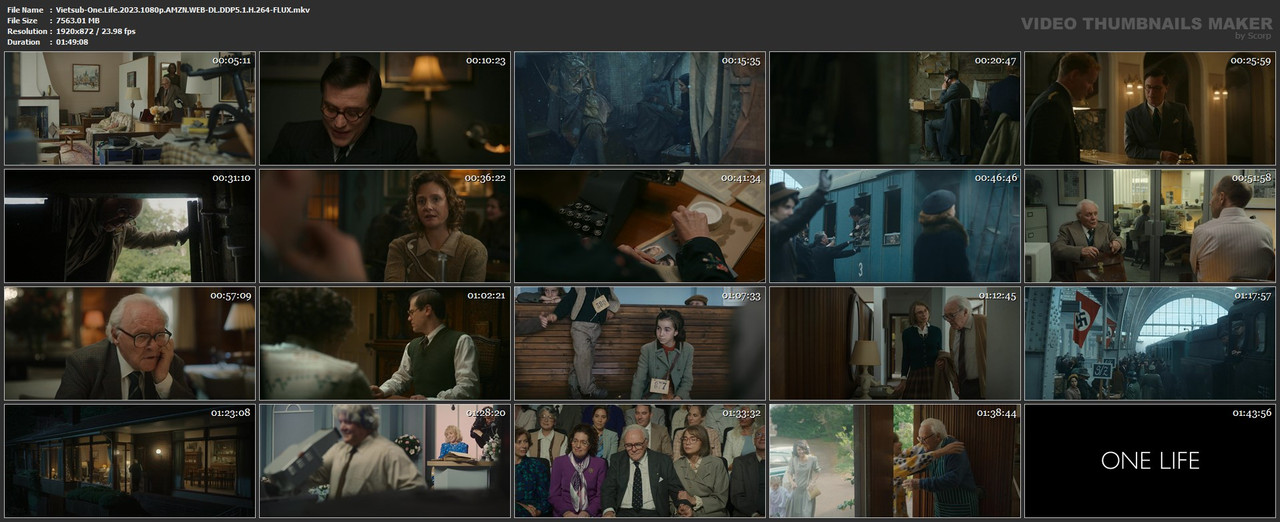Click the audience thumbnail stamped 01:33:32
The height and width of the screenshot is (522, 1280).
click(640, 461)
